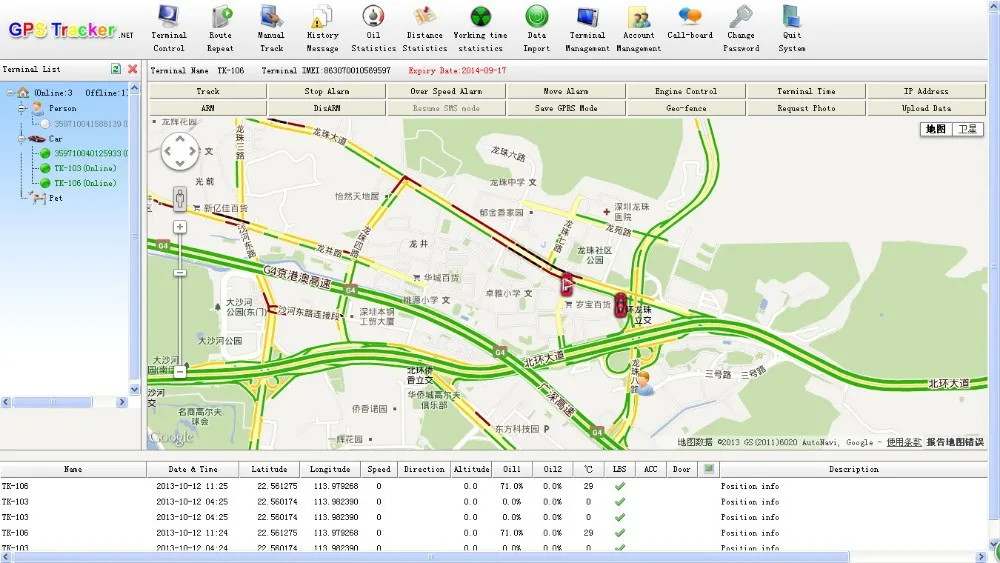
Task: Click the Description column header
Action: (853, 469)
